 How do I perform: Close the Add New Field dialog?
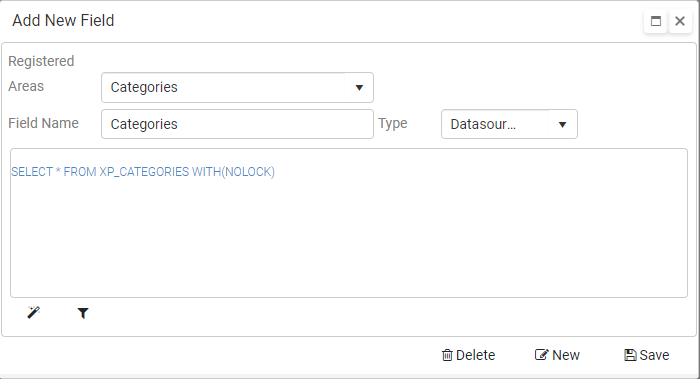click(680, 21)
